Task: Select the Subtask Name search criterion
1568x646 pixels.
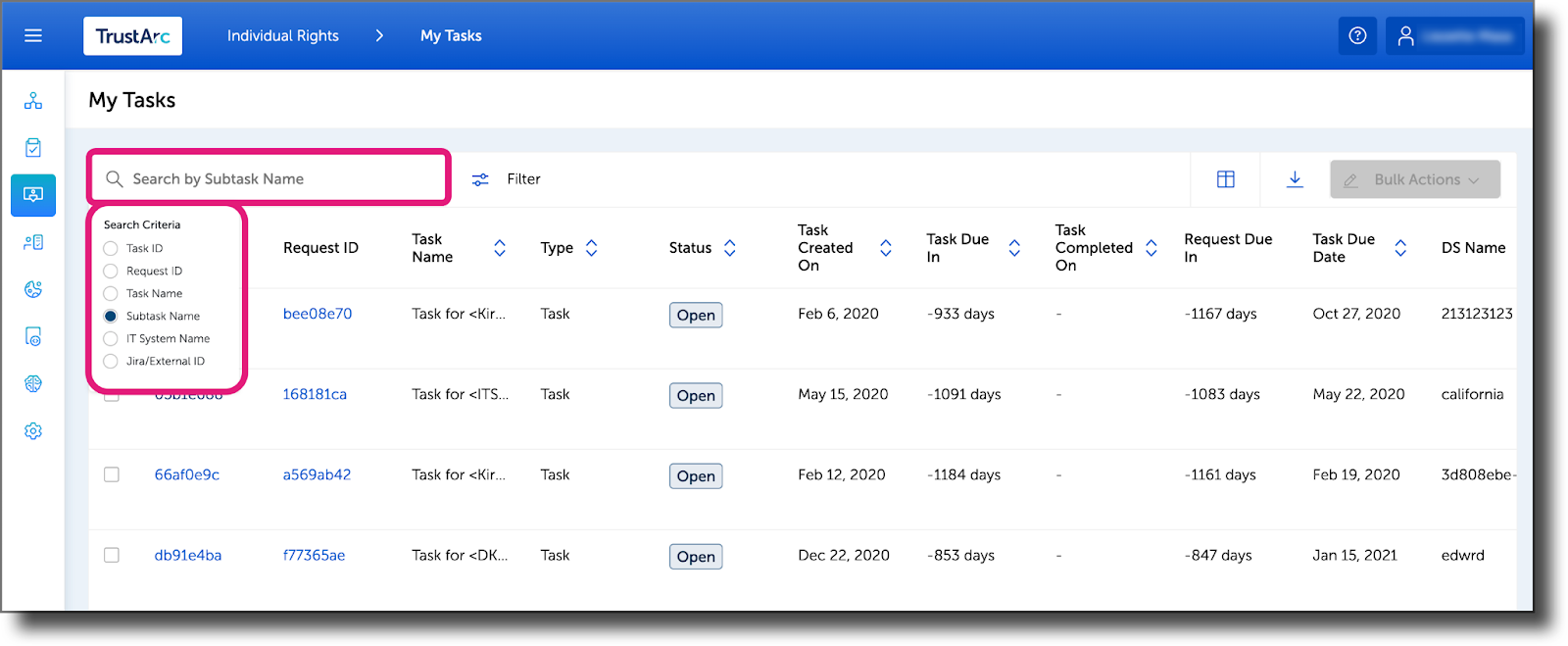Action: [x=111, y=316]
